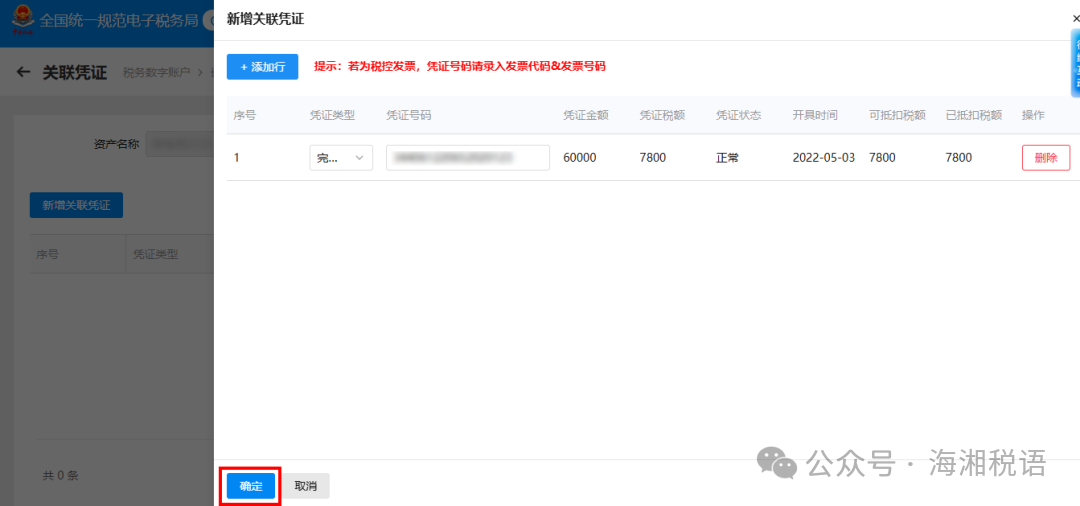
Task: Click the 添加行 button
Action: pos(262,67)
